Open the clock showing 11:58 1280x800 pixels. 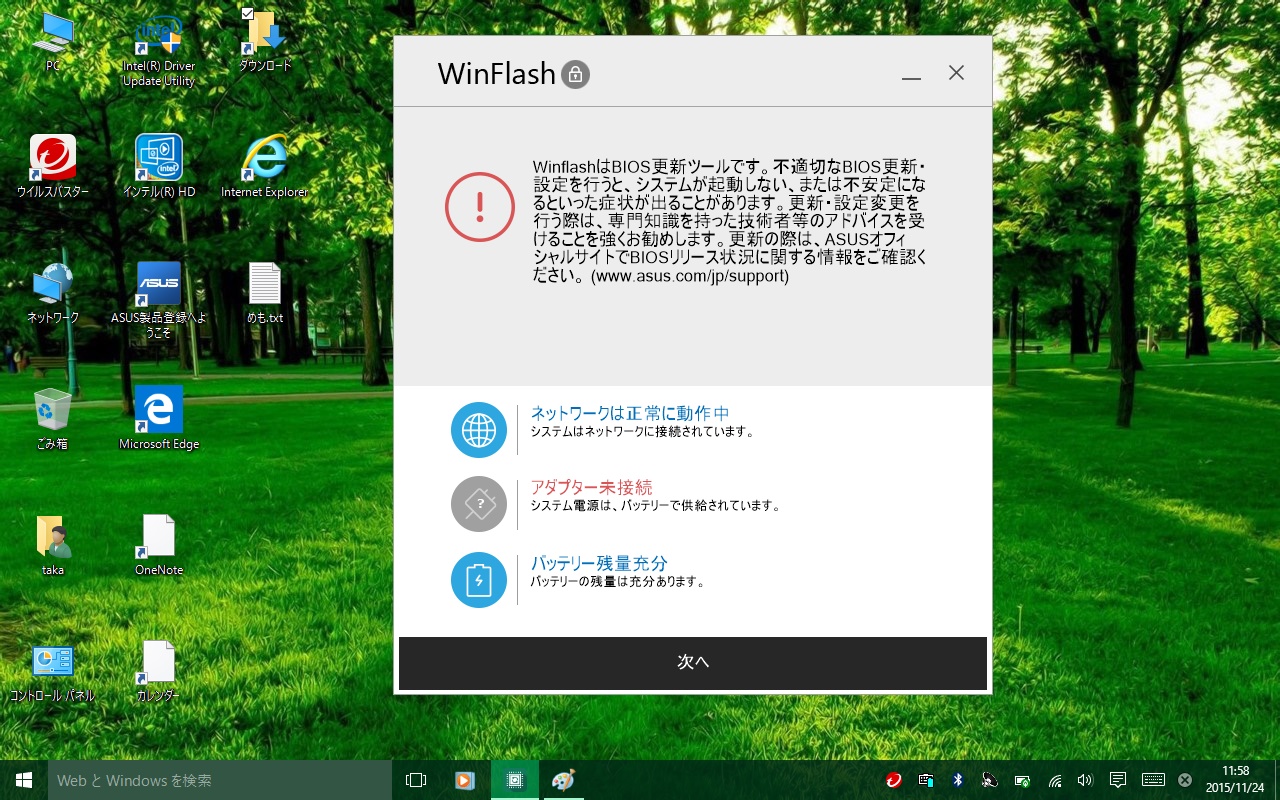click(1236, 780)
